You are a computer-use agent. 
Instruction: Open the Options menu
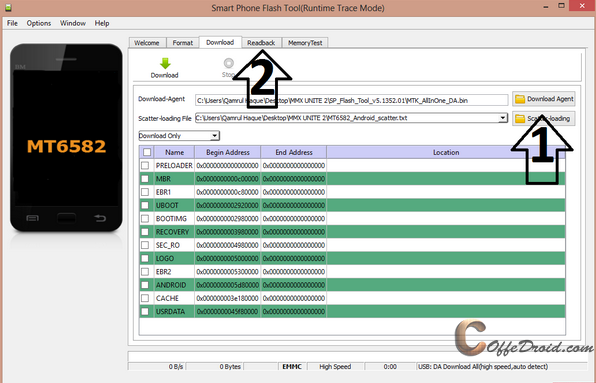coord(39,23)
